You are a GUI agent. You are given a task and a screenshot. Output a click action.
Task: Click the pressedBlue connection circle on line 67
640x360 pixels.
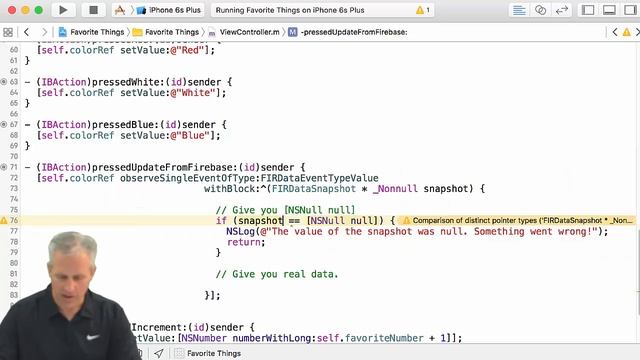[4, 124]
